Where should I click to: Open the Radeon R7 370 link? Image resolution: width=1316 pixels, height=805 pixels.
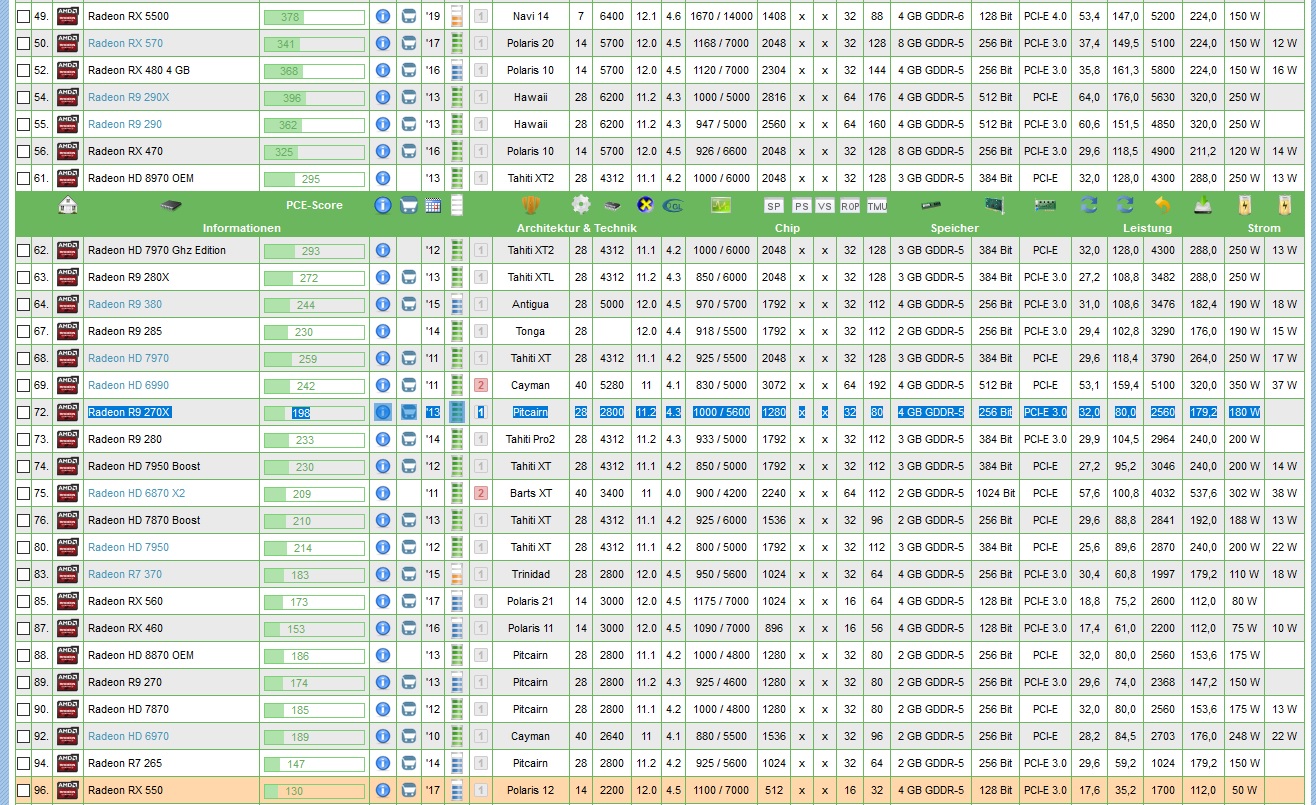pyautogui.click(x=124, y=574)
